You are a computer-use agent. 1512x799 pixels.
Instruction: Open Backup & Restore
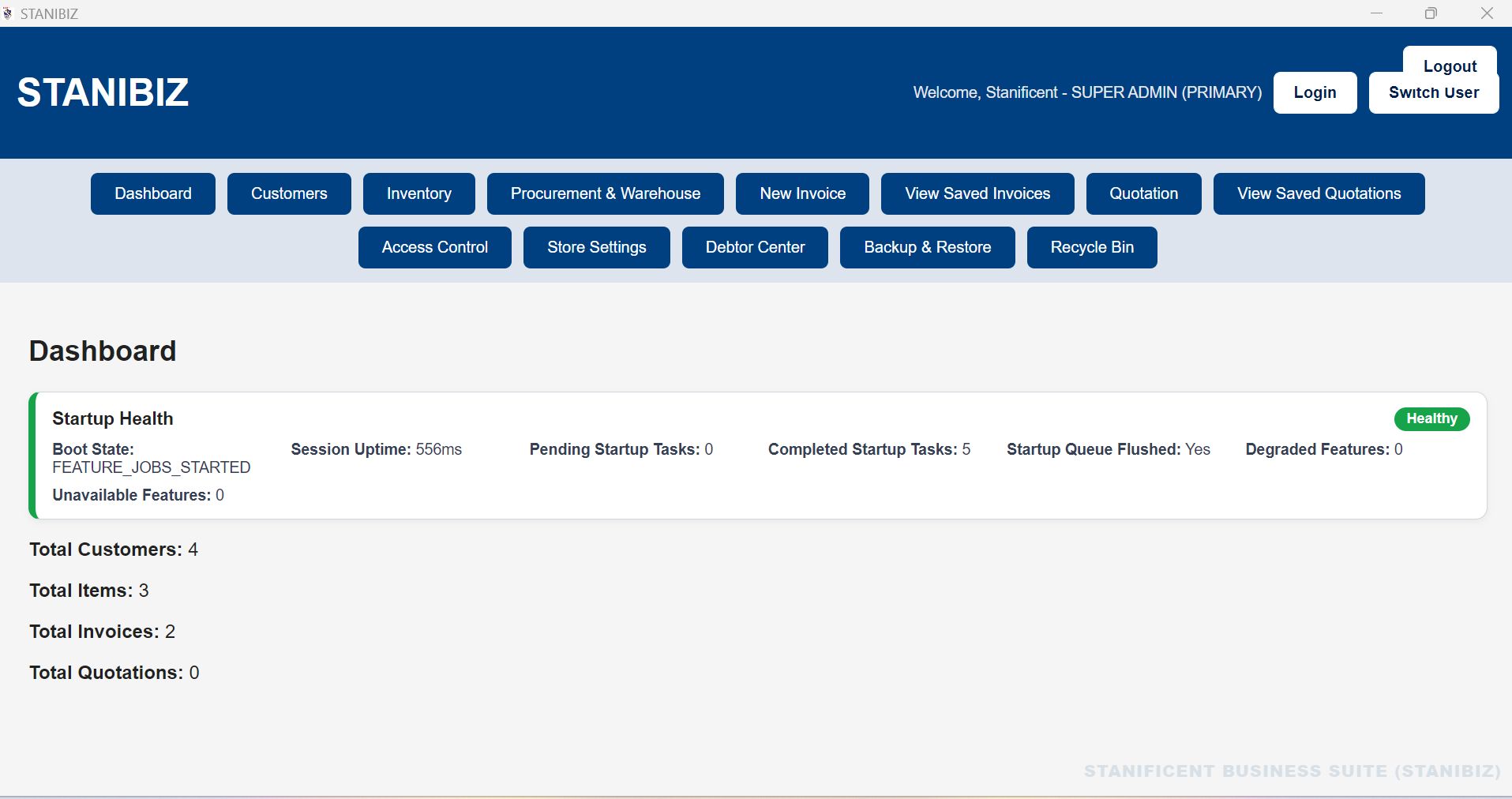coord(927,247)
